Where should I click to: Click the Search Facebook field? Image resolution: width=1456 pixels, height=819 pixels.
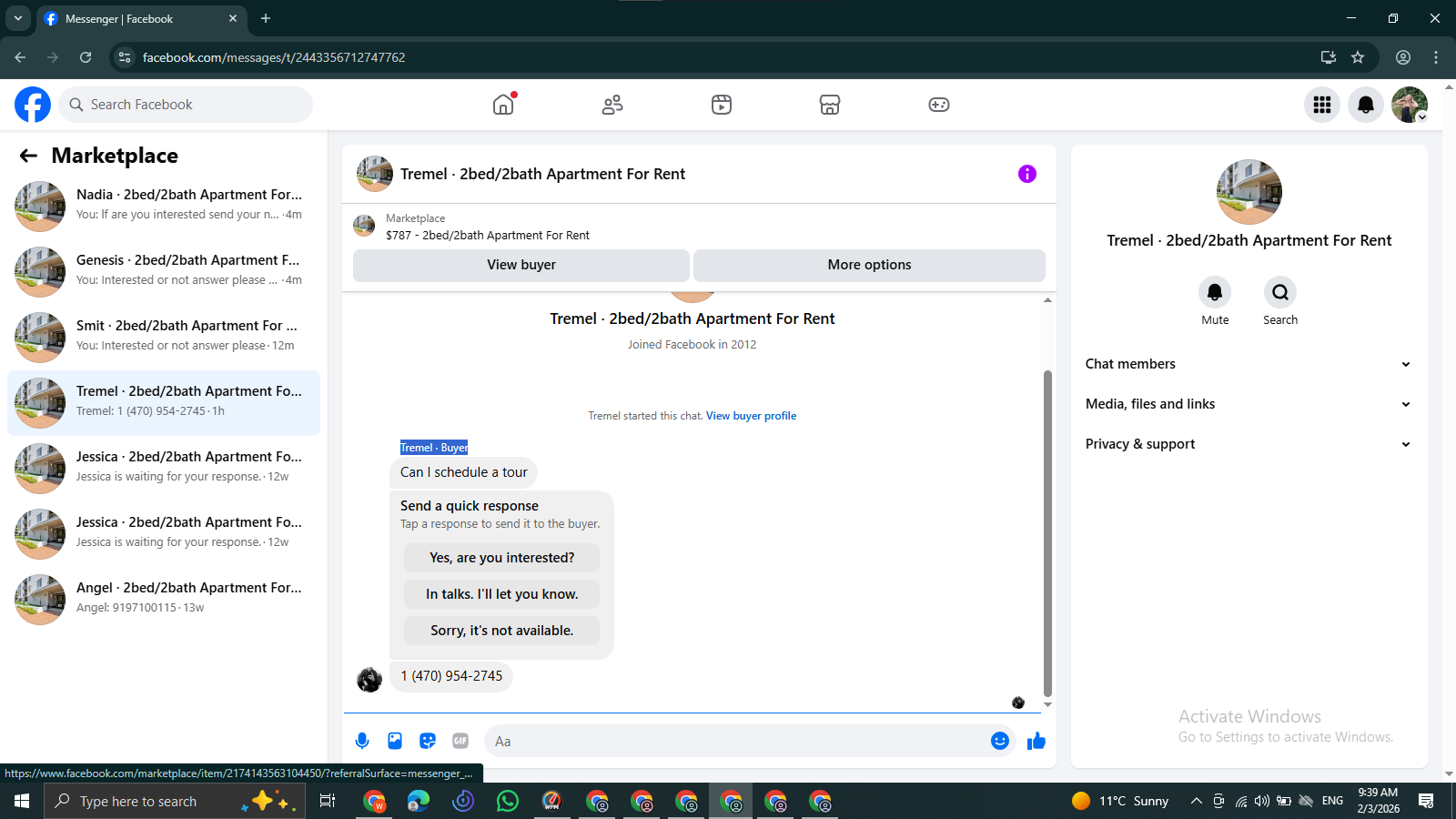point(186,105)
